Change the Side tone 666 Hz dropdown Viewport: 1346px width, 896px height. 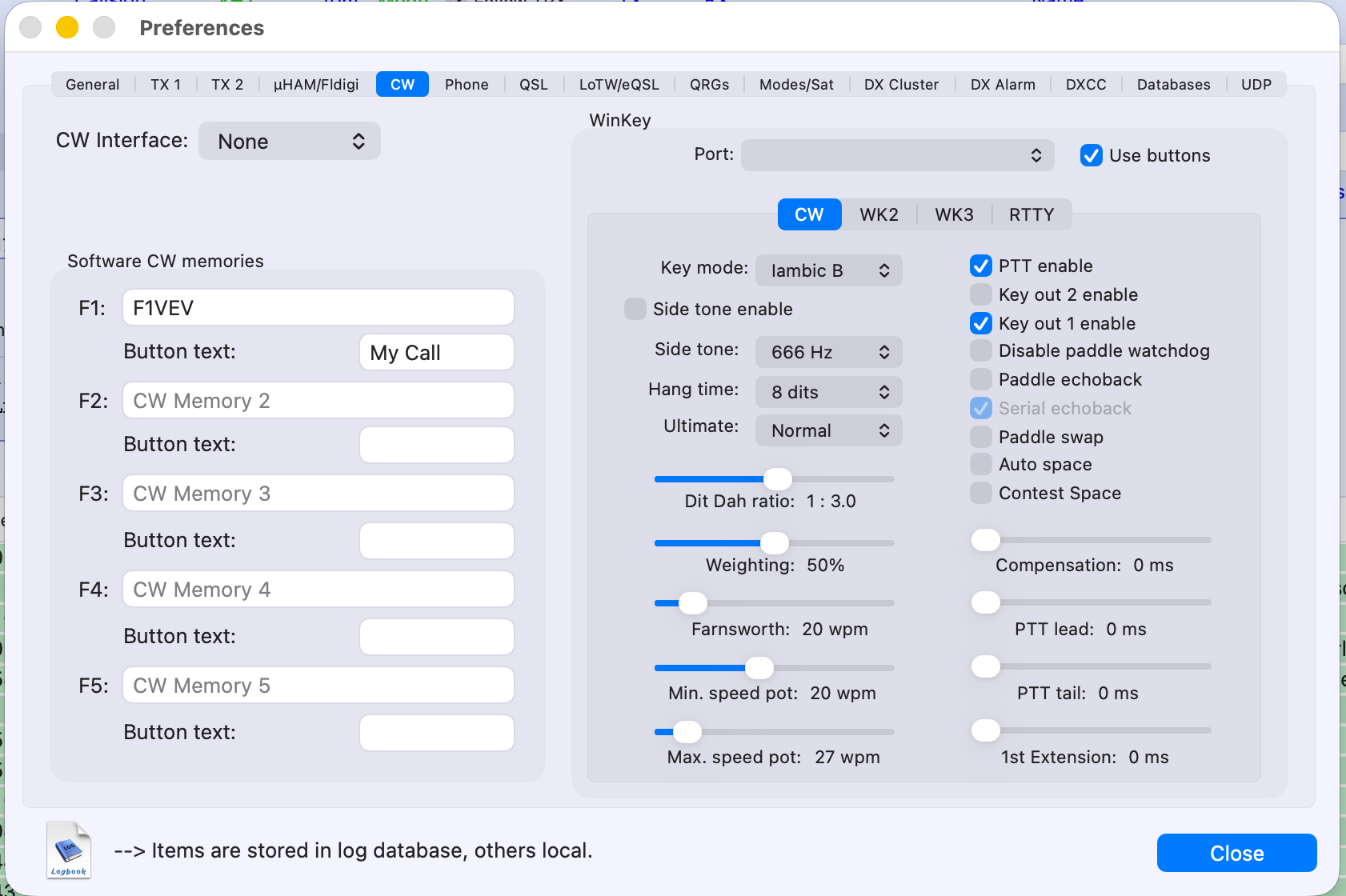828,352
